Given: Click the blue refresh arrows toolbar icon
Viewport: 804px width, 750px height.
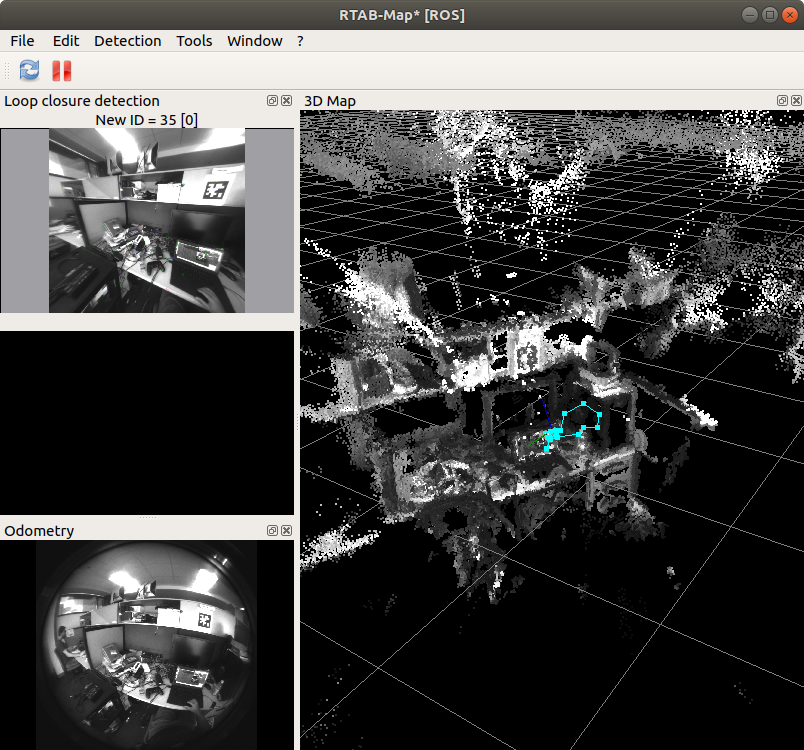Looking at the screenshot, I should click(29, 70).
